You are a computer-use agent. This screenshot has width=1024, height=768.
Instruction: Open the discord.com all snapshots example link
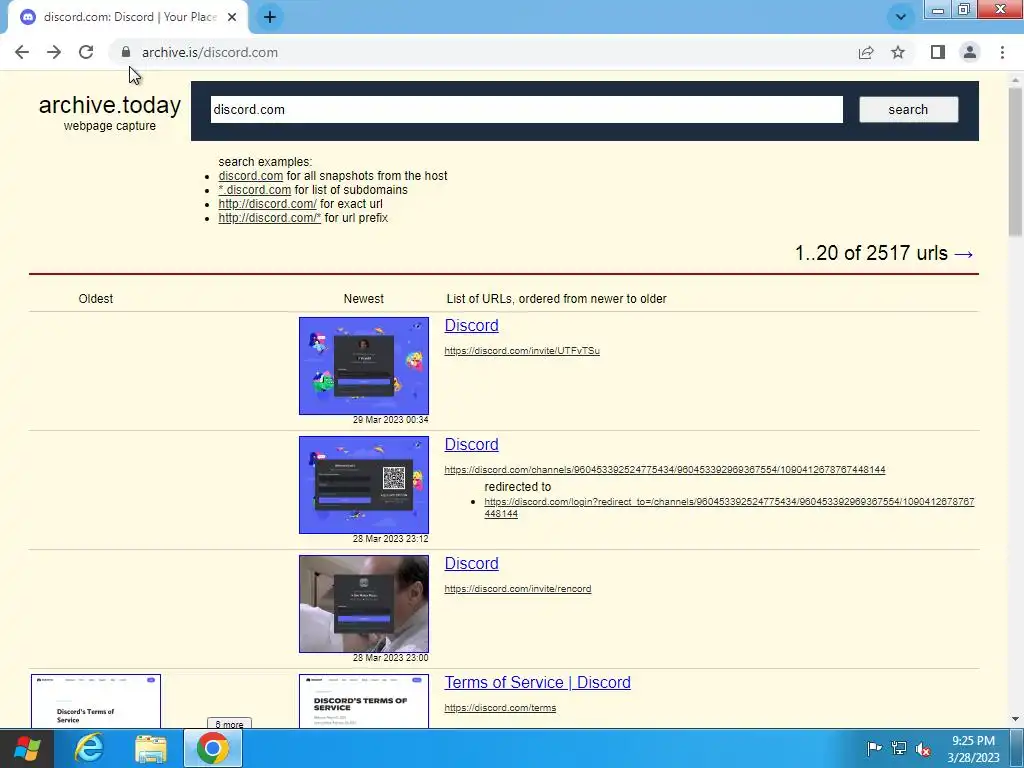click(x=251, y=176)
